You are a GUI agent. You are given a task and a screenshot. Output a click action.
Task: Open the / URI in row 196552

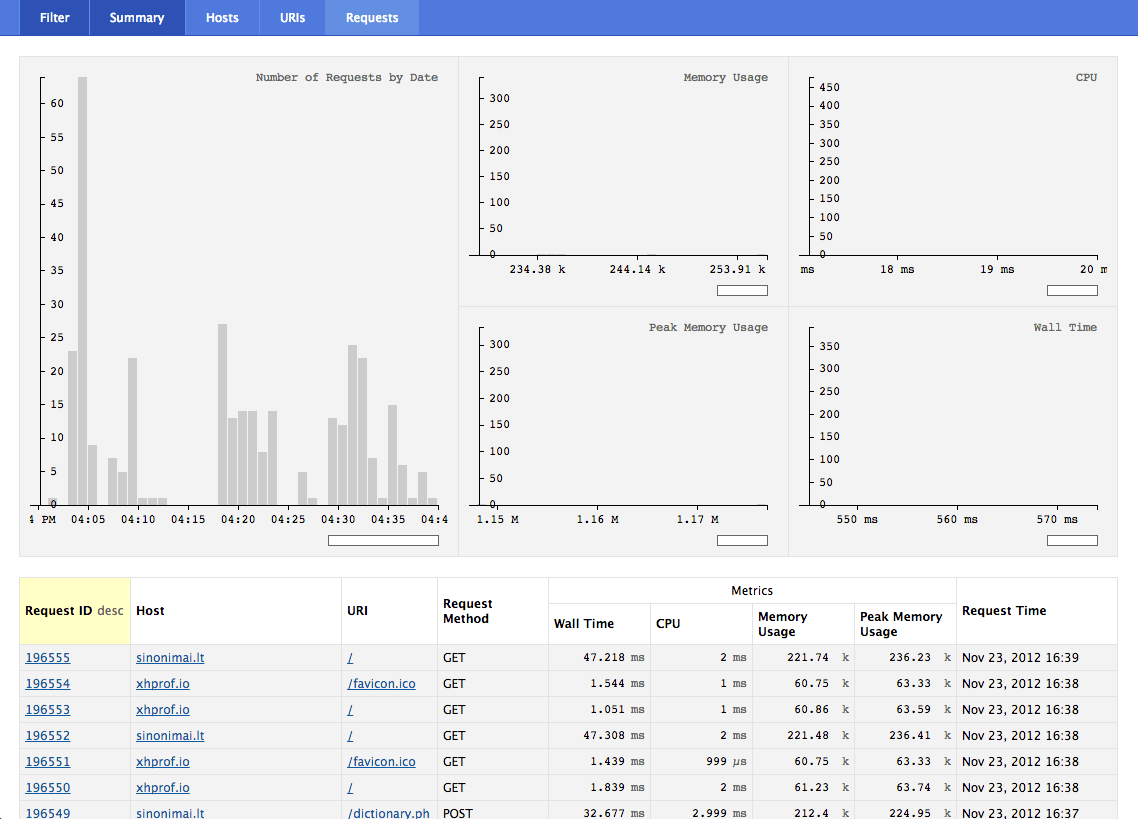[351, 736]
